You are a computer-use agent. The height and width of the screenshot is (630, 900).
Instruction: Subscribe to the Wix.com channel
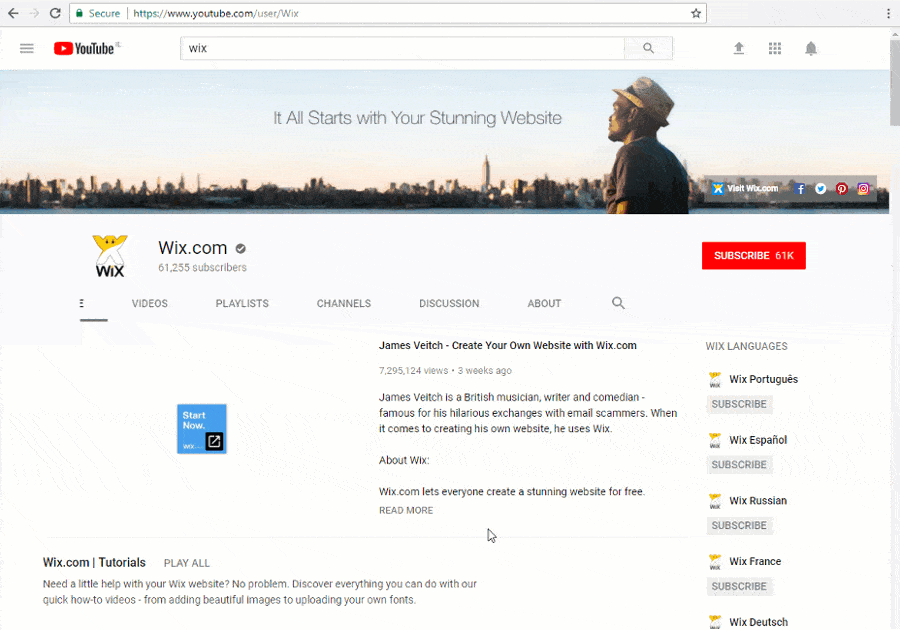tap(754, 256)
